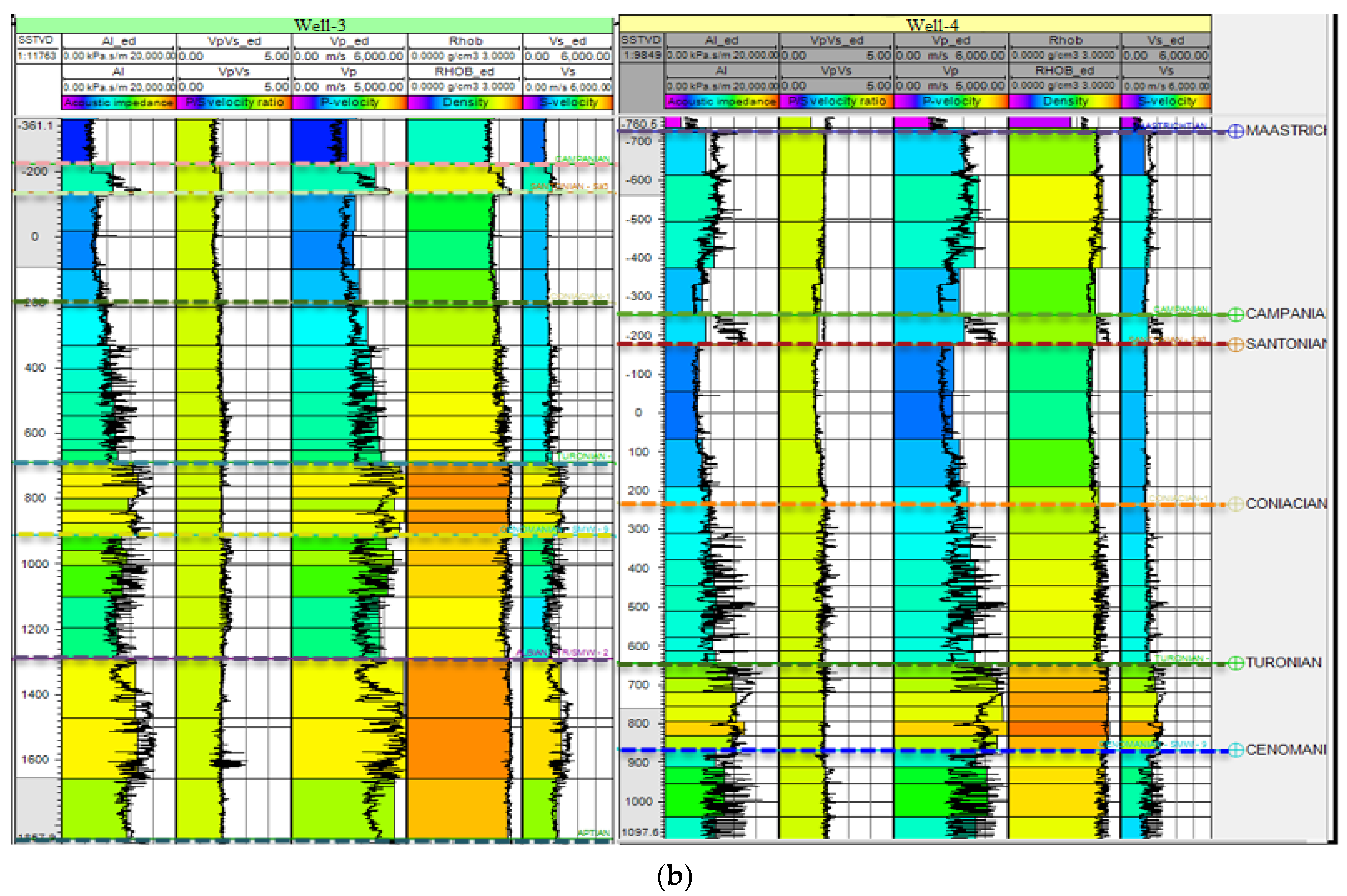1347x896 pixels.
Task: Click the Santonian well top marker icon
Action: [x=1236, y=344]
